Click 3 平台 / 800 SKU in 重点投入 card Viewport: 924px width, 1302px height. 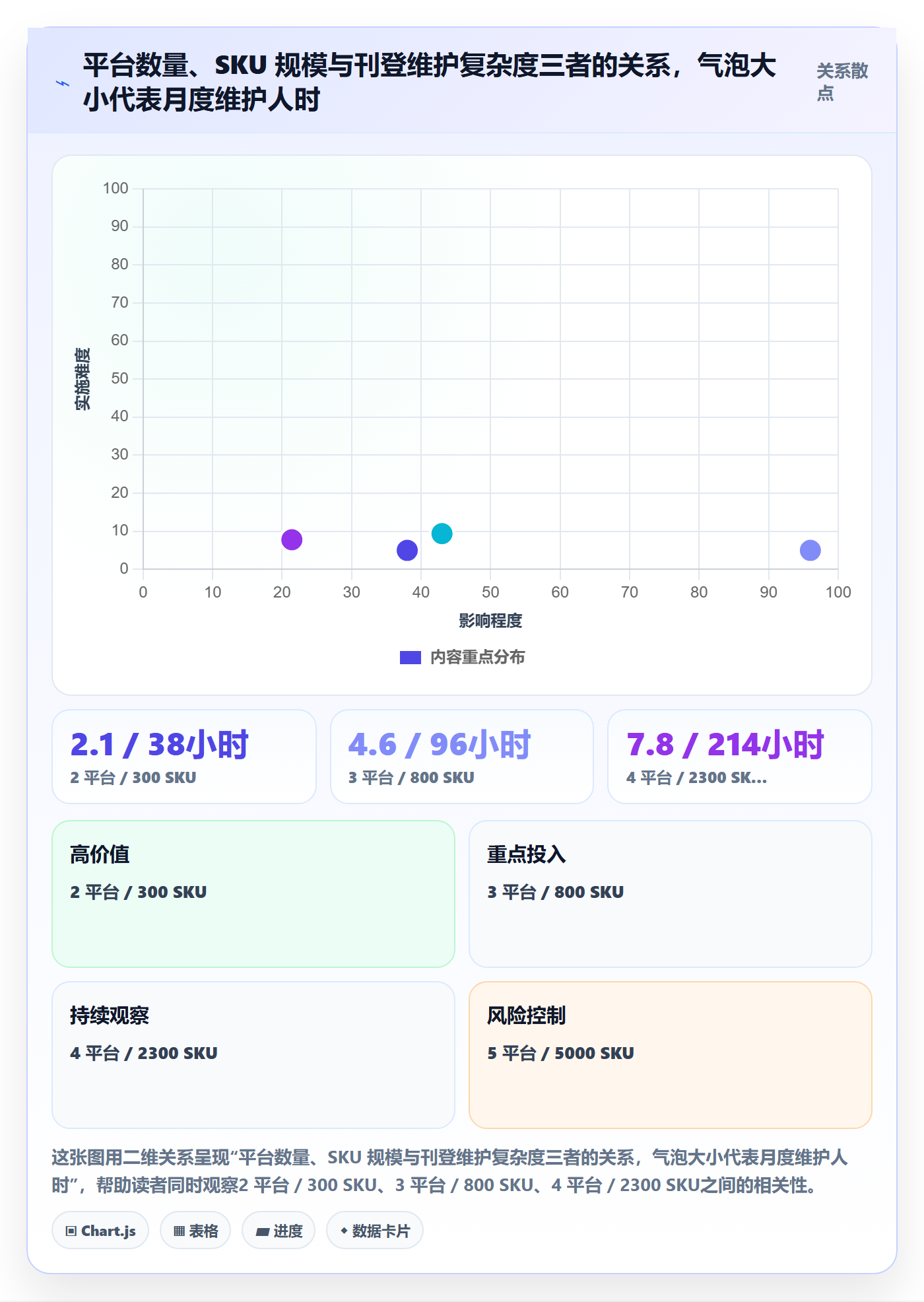556,892
